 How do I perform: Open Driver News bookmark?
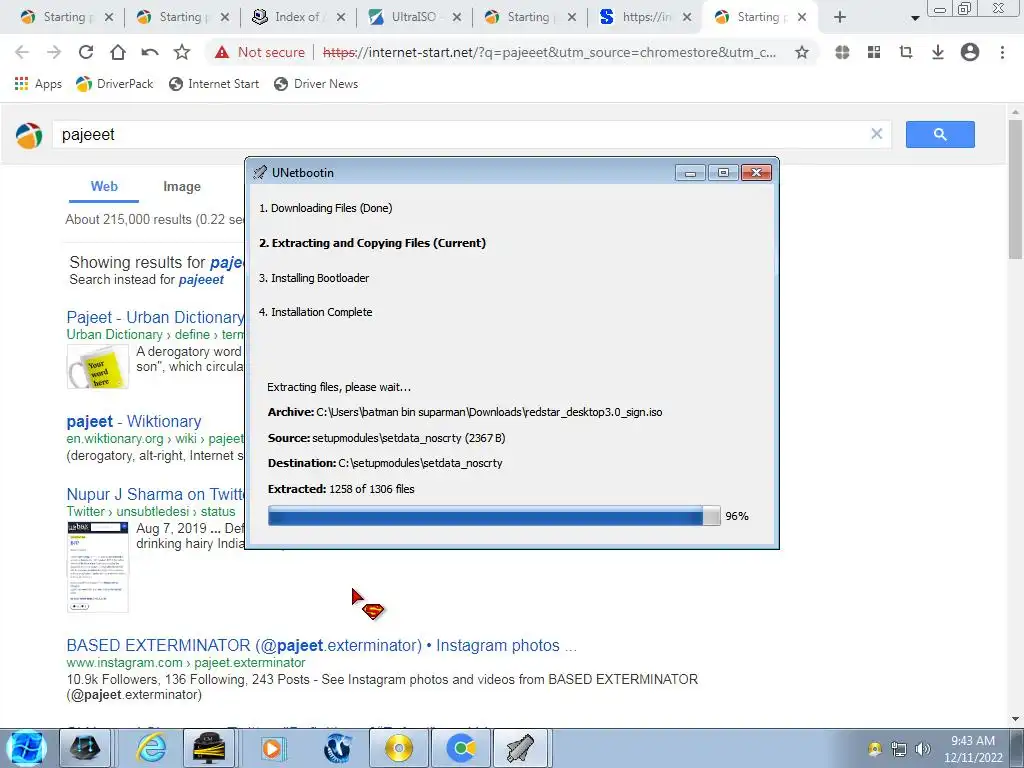pos(317,84)
